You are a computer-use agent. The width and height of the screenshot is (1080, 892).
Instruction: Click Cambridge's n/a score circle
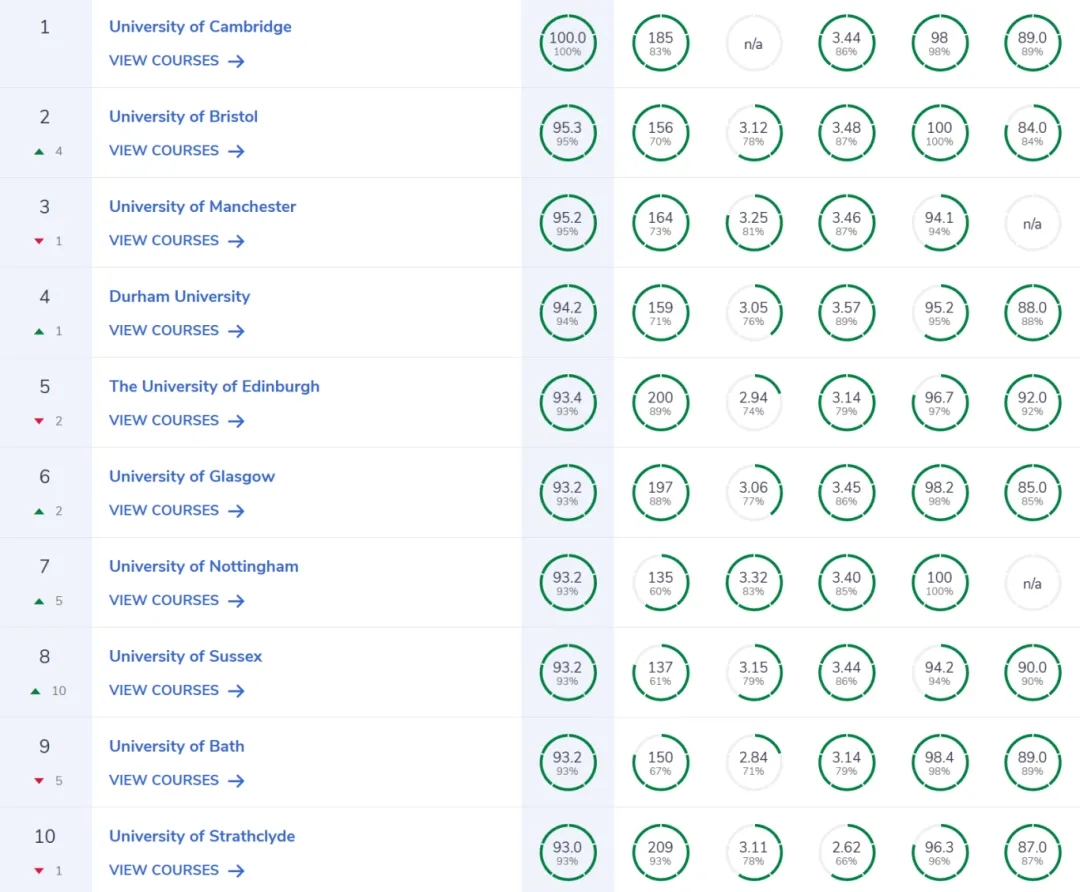(753, 43)
